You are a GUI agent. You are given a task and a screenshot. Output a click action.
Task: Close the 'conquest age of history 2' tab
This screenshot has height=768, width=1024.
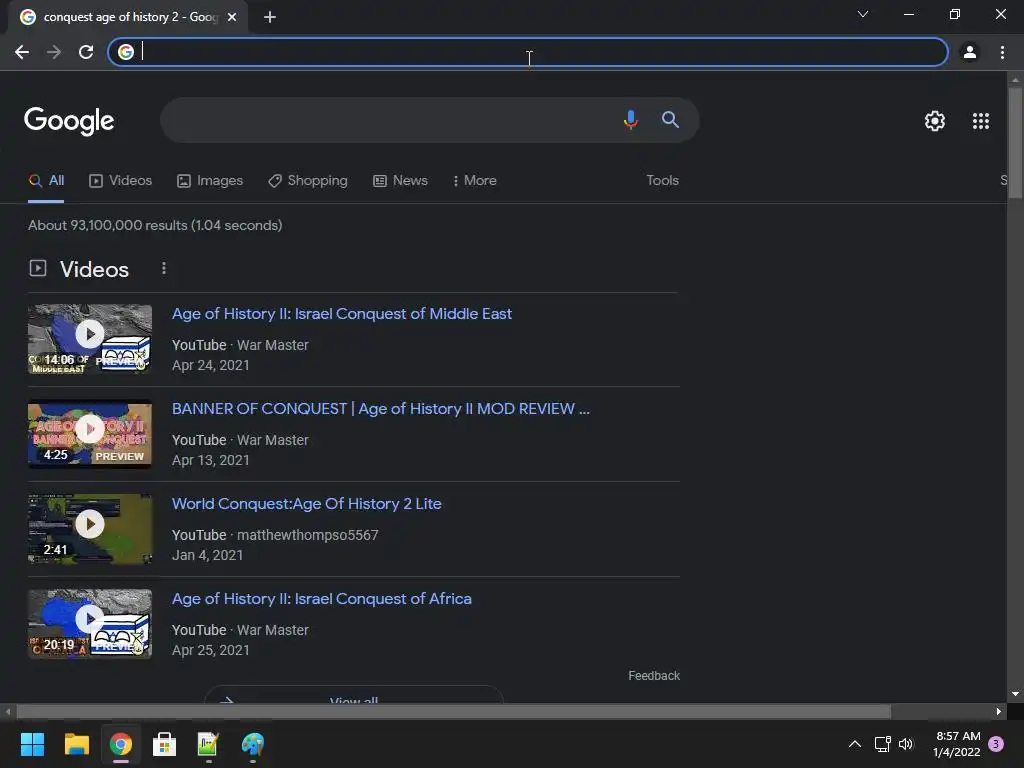pyautogui.click(x=232, y=17)
